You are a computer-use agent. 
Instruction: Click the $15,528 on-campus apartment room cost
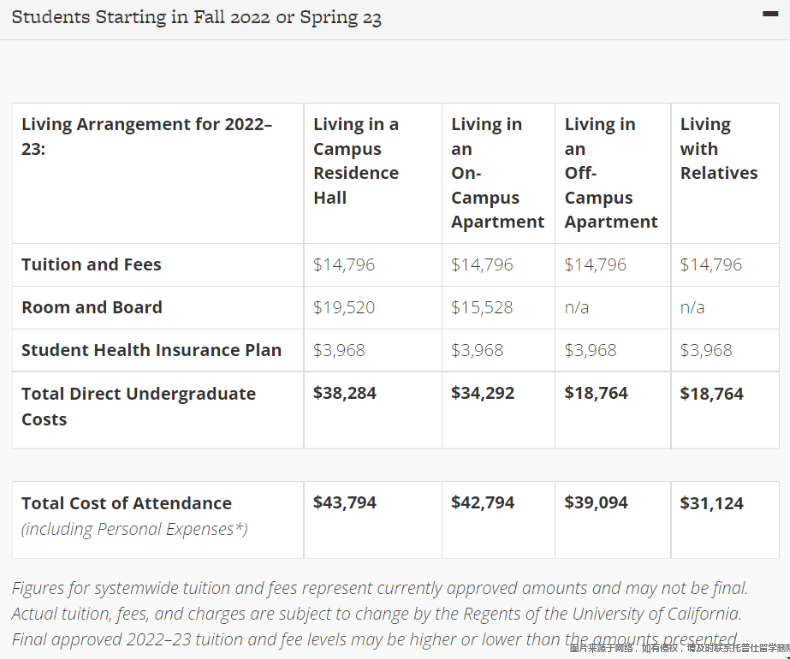click(482, 307)
